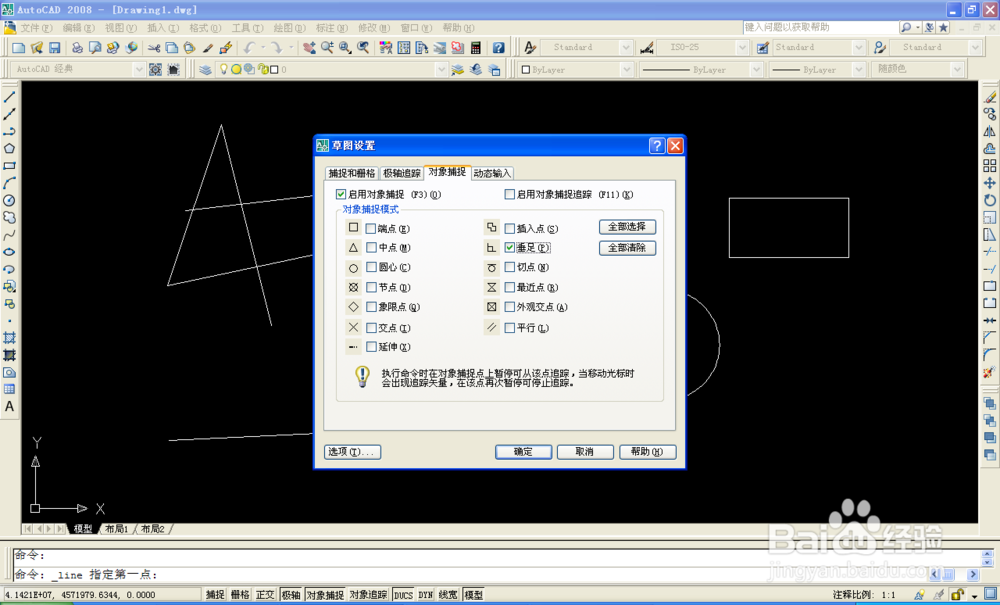Switch to the 布局1 layout tab
The height and width of the screenshot is (605, 1000).
[116, 529]
